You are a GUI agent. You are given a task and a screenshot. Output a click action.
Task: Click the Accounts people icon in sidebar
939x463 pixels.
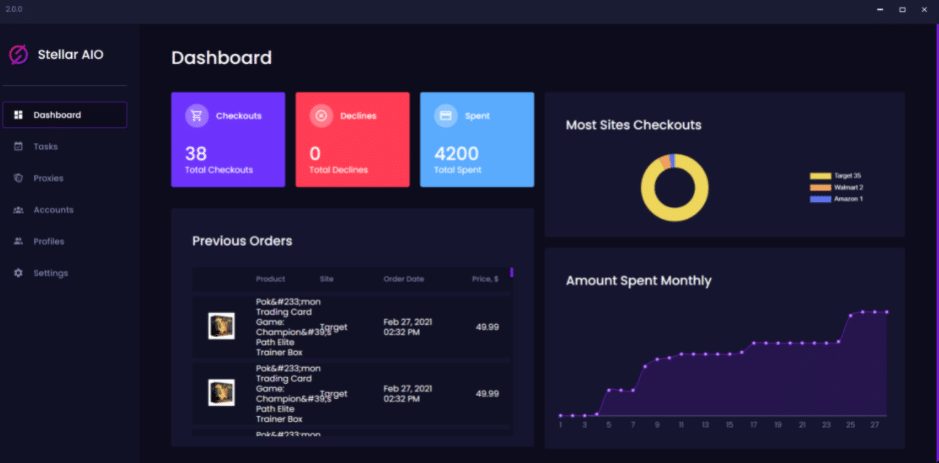pyautogui.click(x=18, y=210)
